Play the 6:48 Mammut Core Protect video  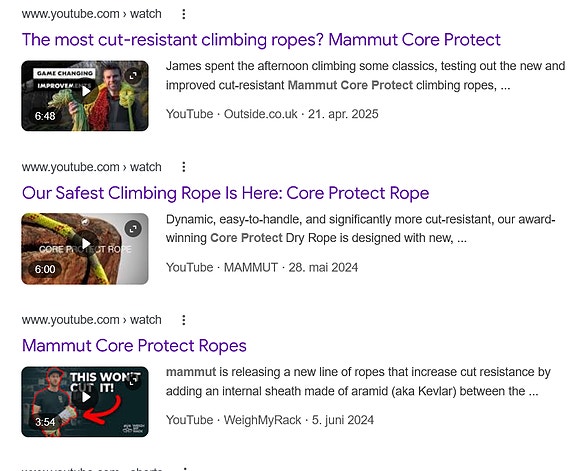click(86, 91)
